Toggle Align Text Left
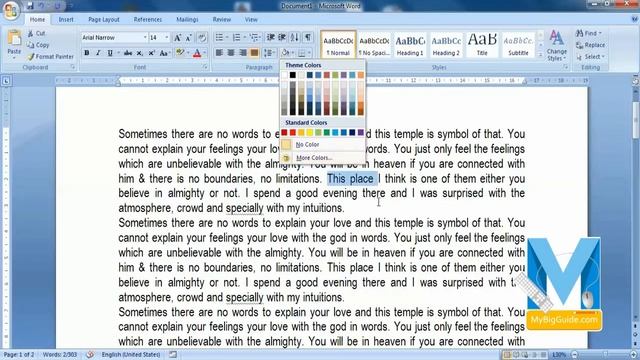Image resolution: width=640 pixels, height=360 pixels. (x=219, y=53)
